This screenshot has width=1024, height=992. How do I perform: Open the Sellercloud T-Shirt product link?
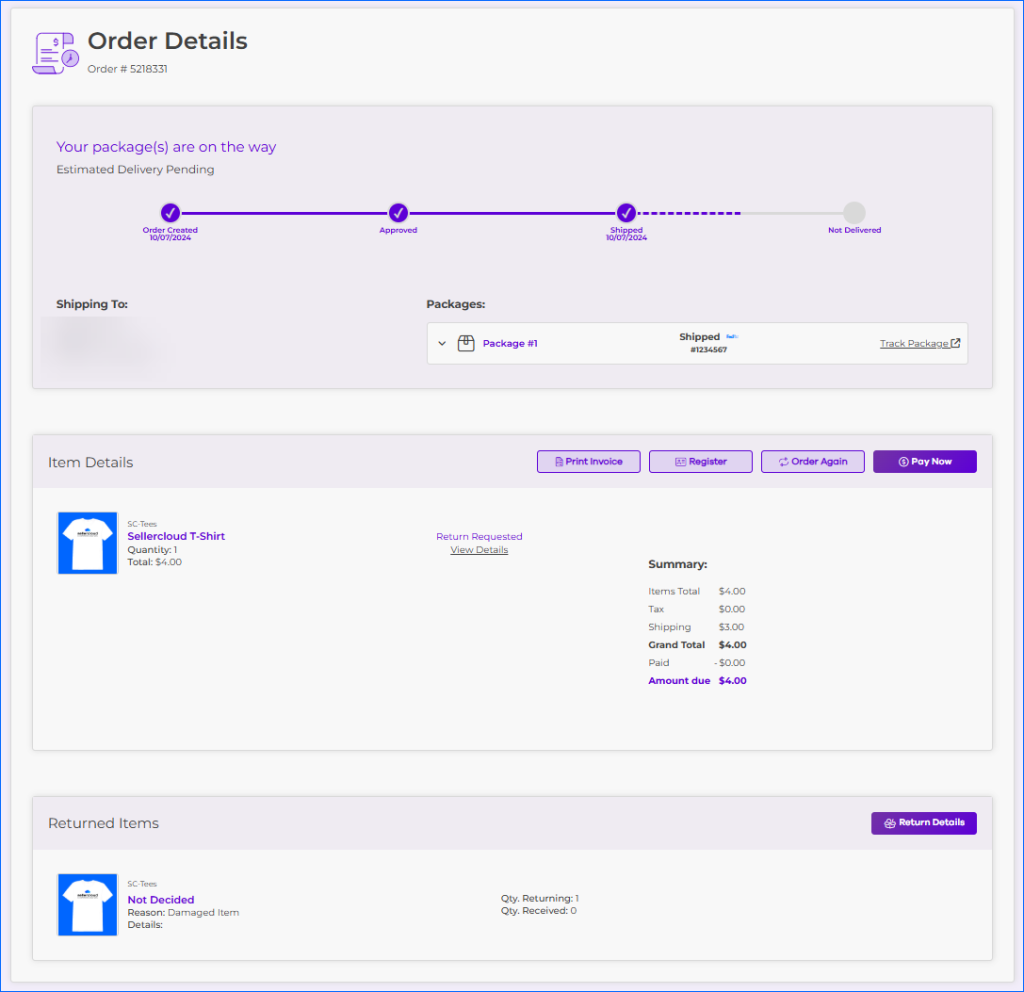click(x=176, y=535)
